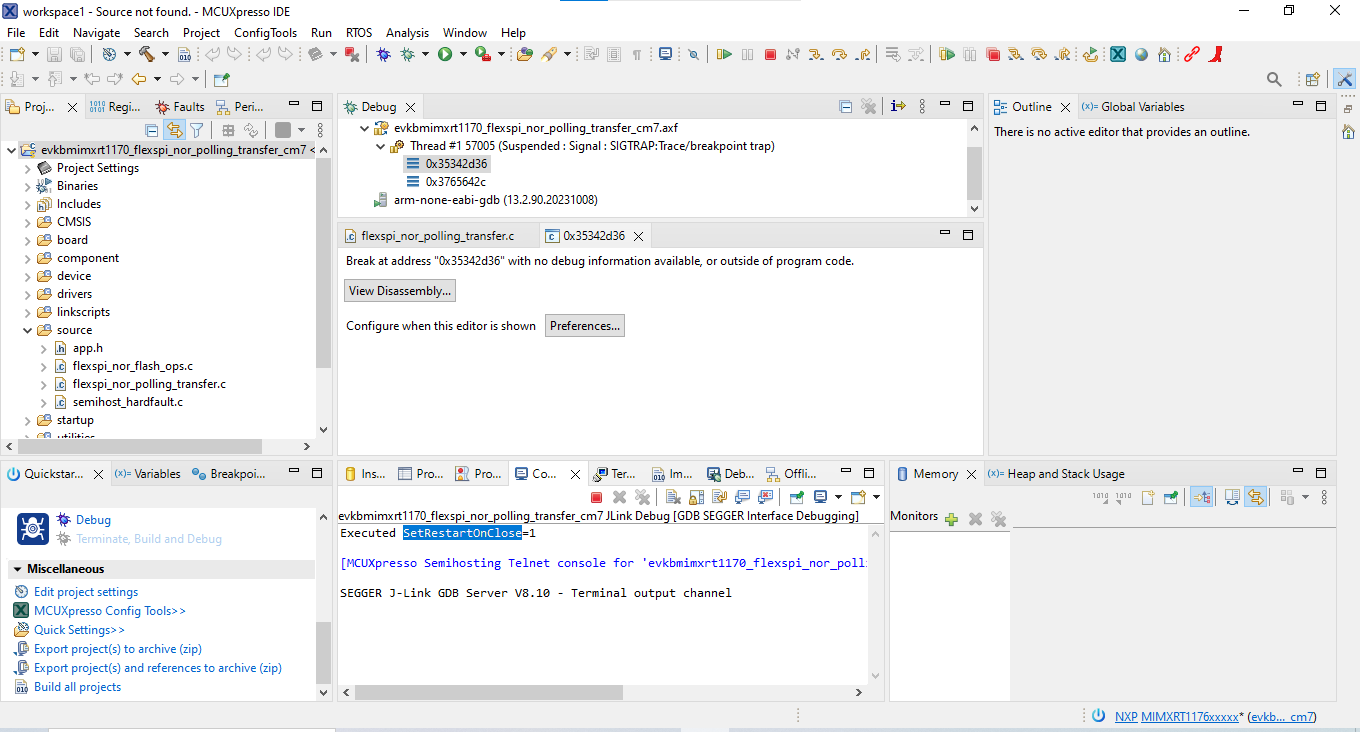The height and width of the screenshot is (732, 1360).
Task: Collapse the source folder
Action: tap(28, 329)
